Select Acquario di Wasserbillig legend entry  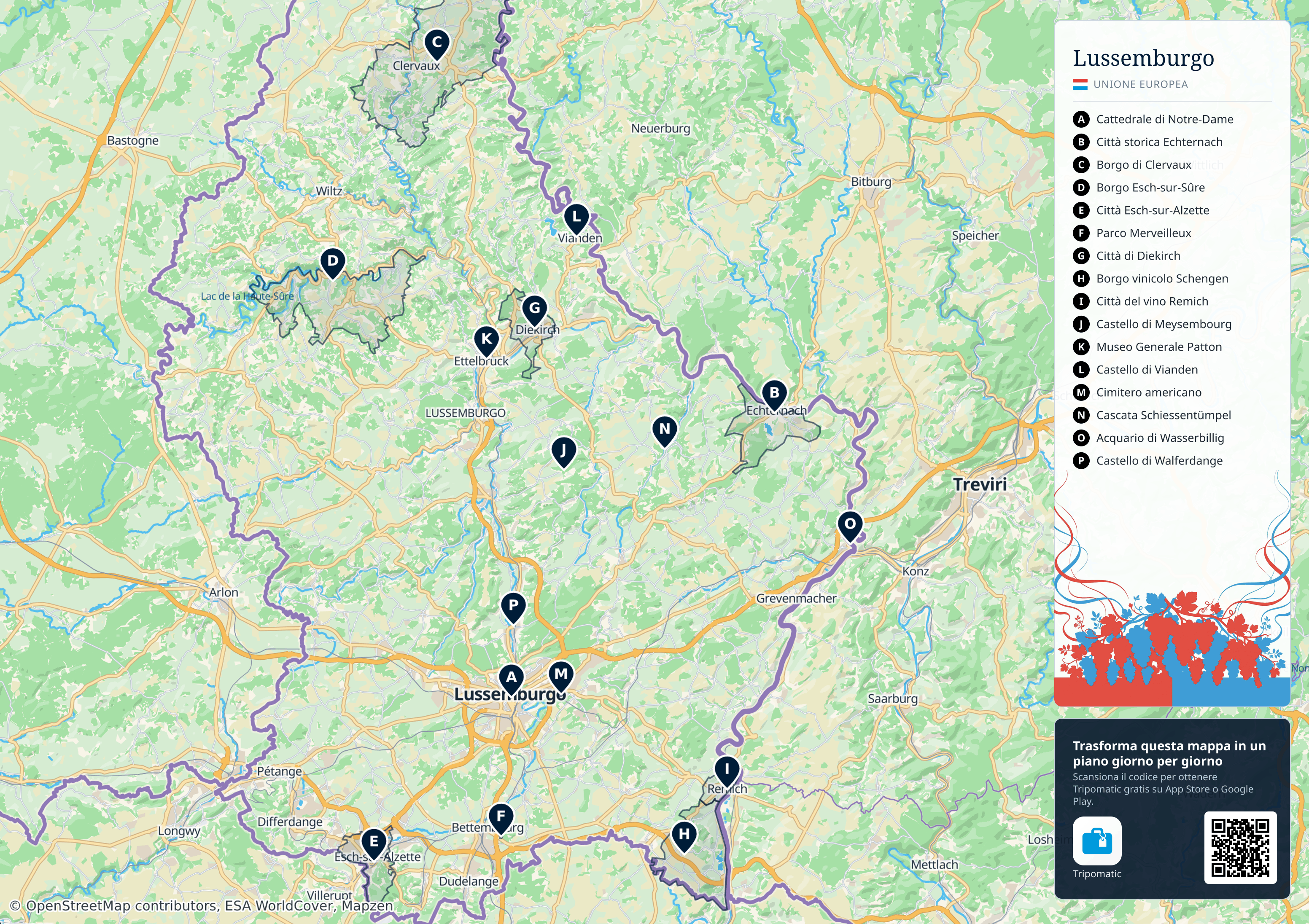pyautogui.click(x=1148, y=438)
